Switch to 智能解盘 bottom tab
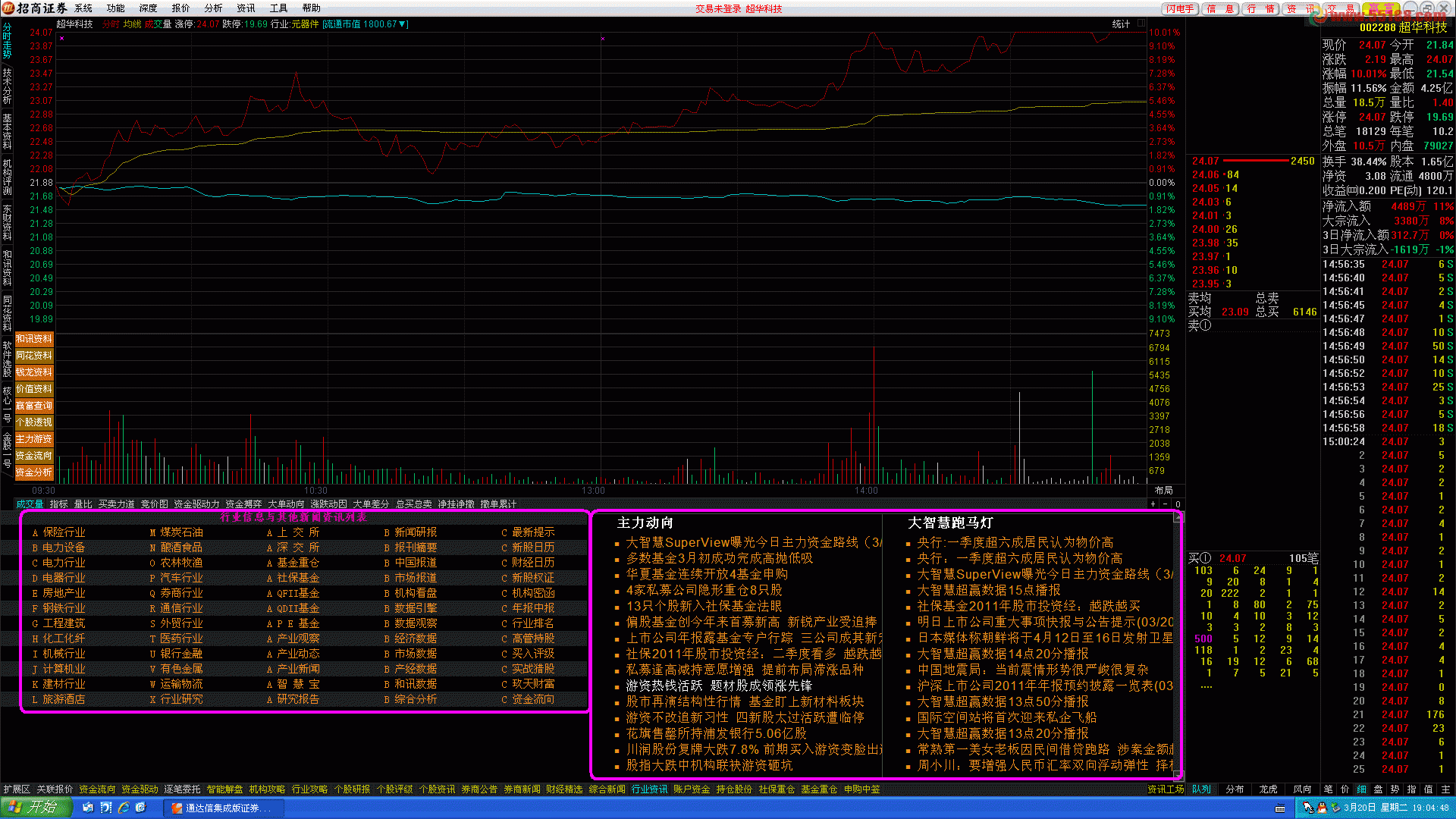Image resolution: width=1456 pixels, height=819 pixels. [224, 789]
